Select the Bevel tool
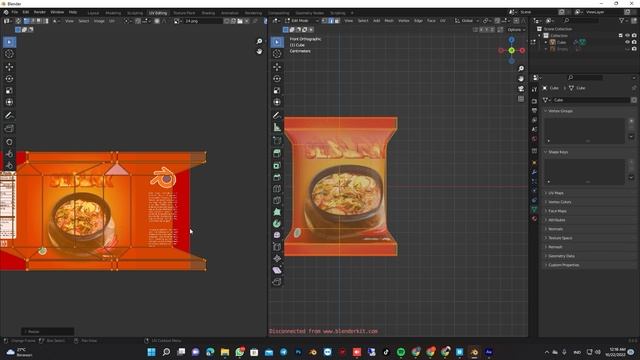Viewport: 640px width, 360px height. point(277,177)
